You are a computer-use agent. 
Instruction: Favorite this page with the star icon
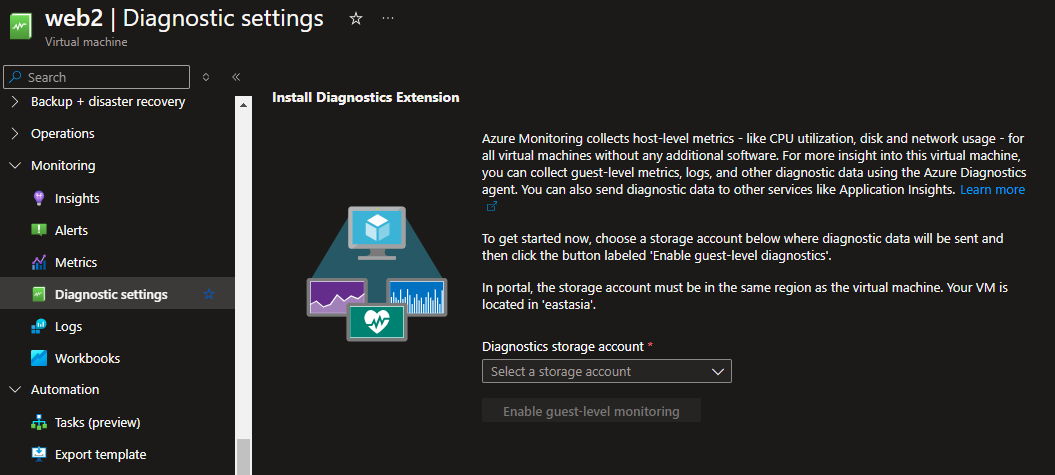point(356,19)
